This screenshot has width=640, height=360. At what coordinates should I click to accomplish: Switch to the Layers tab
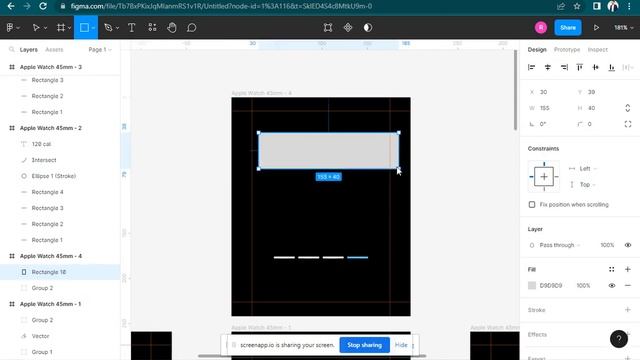click(x=29, y=49)
